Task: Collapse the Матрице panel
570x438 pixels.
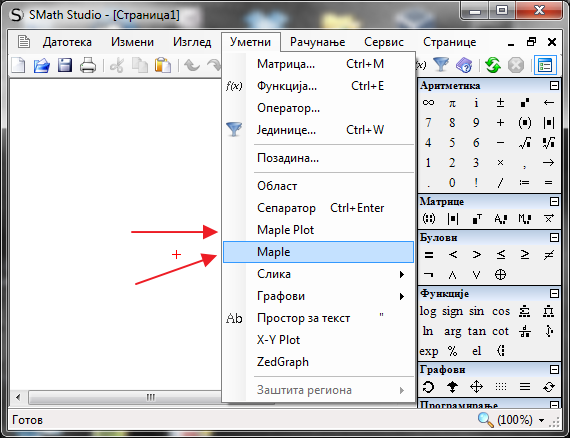Action: (x=554, y=201)
